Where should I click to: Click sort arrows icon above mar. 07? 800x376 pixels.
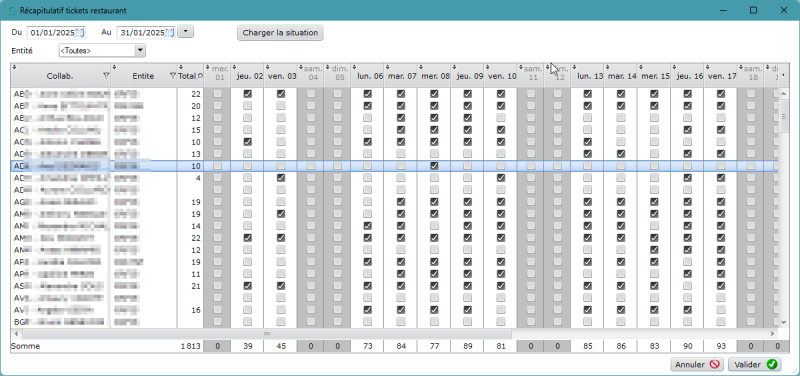(387, 67)
